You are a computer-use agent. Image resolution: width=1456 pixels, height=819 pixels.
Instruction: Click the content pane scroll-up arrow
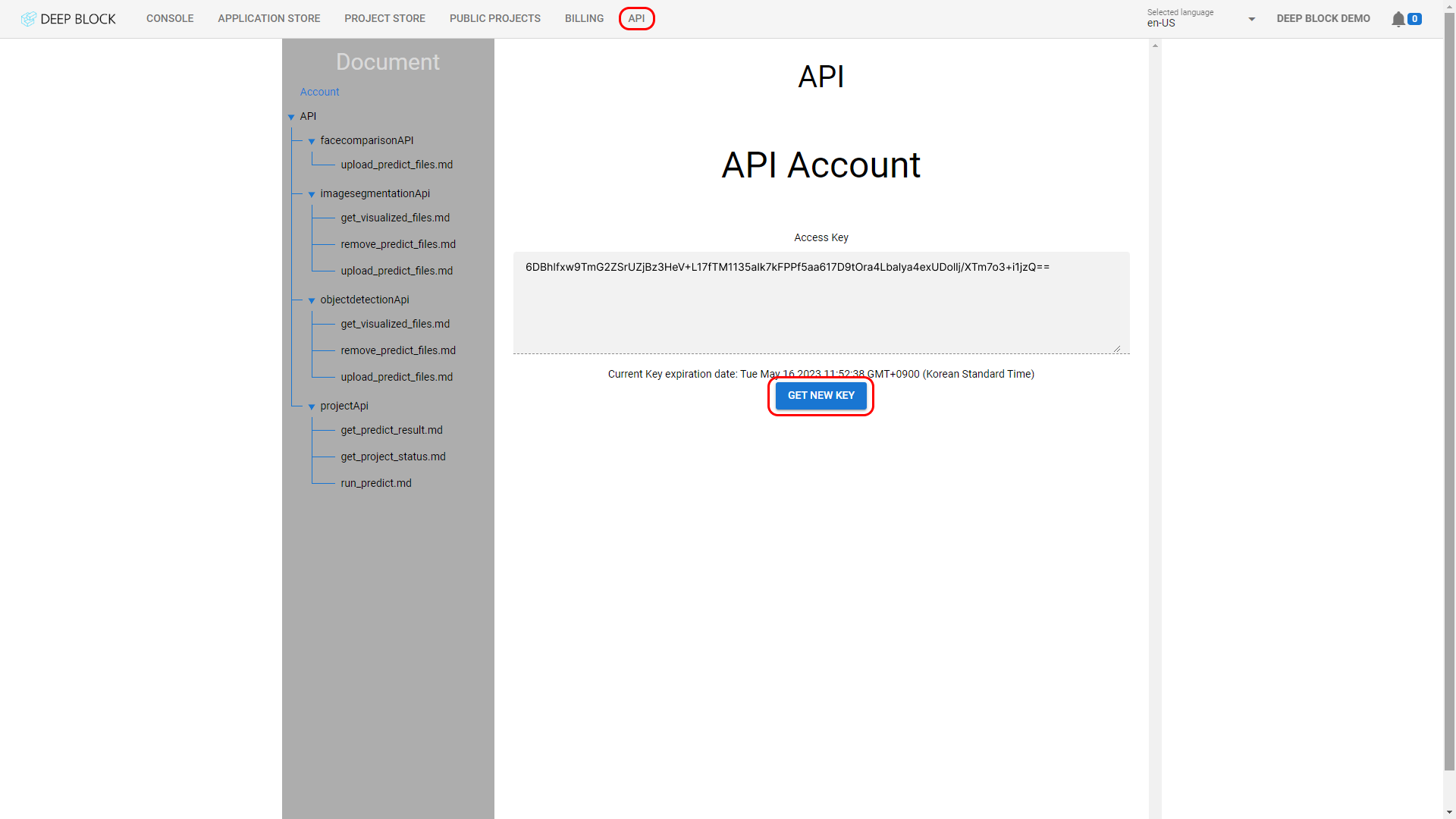point(1155,45)
